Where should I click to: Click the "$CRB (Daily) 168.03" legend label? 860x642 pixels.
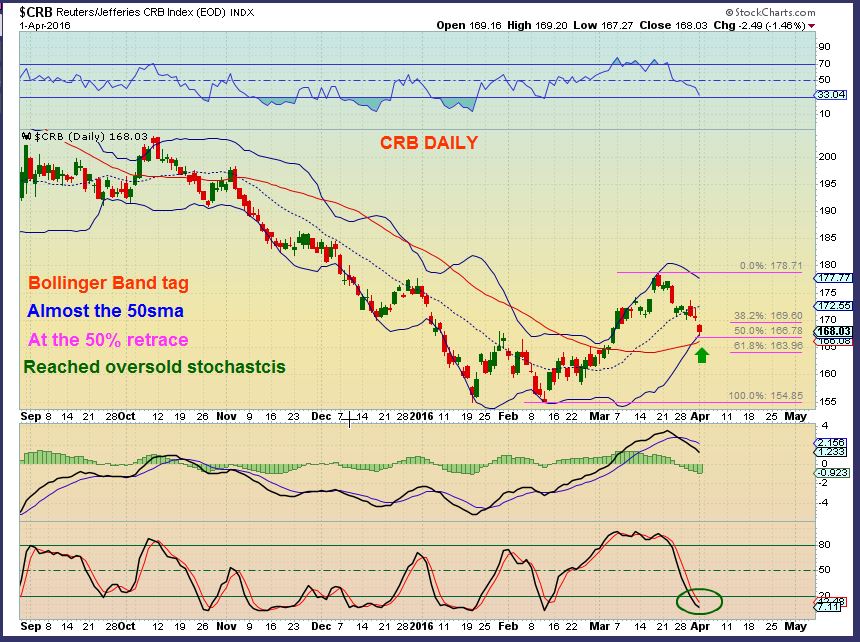90,137
